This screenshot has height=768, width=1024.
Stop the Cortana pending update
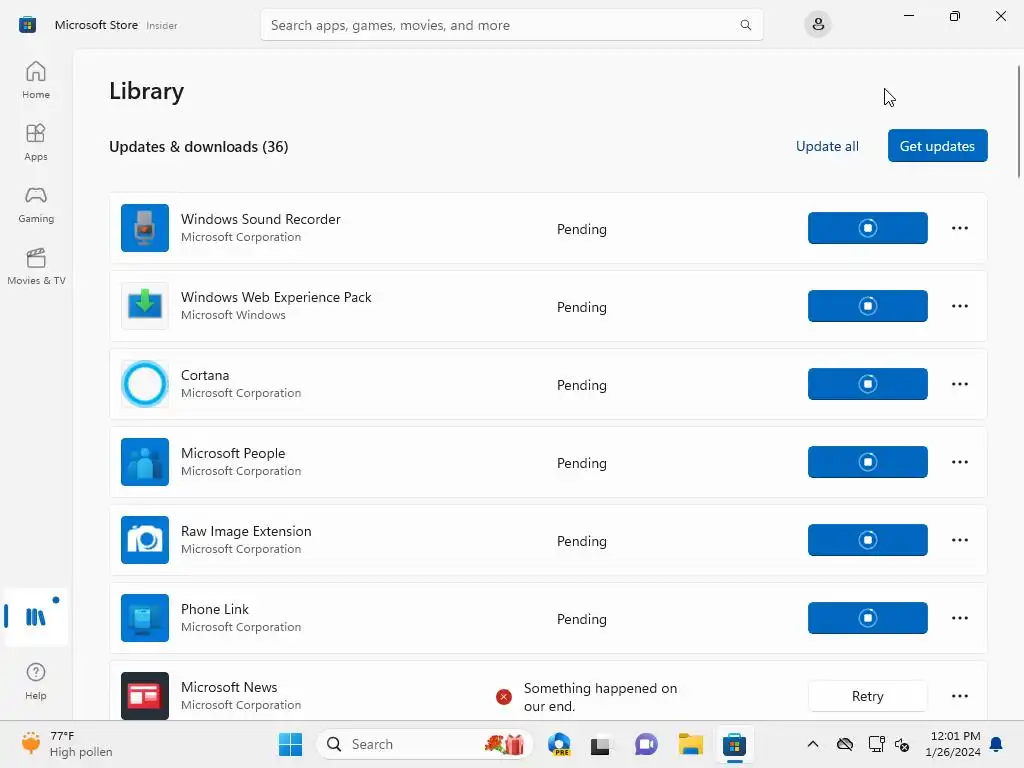(x=867, y=384)
